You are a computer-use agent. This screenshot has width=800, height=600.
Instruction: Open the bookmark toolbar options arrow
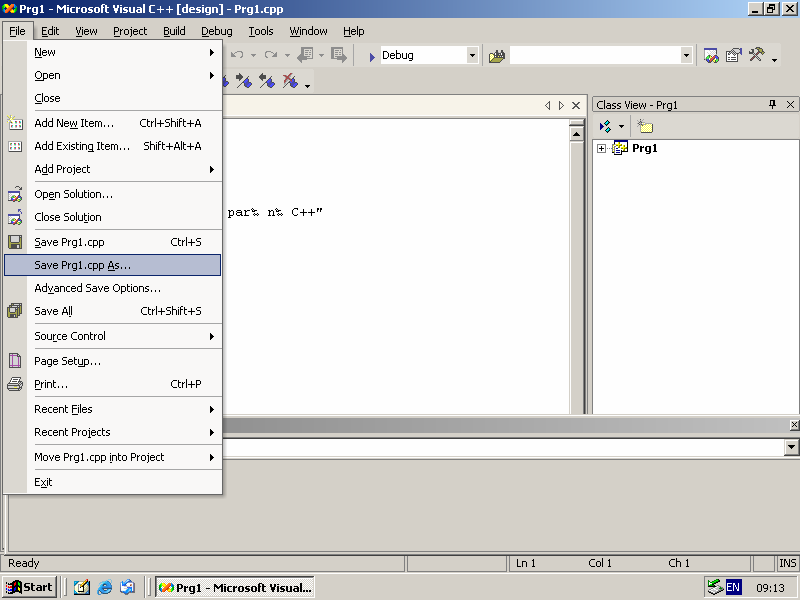pyautogui.click(x=307, y=86)
